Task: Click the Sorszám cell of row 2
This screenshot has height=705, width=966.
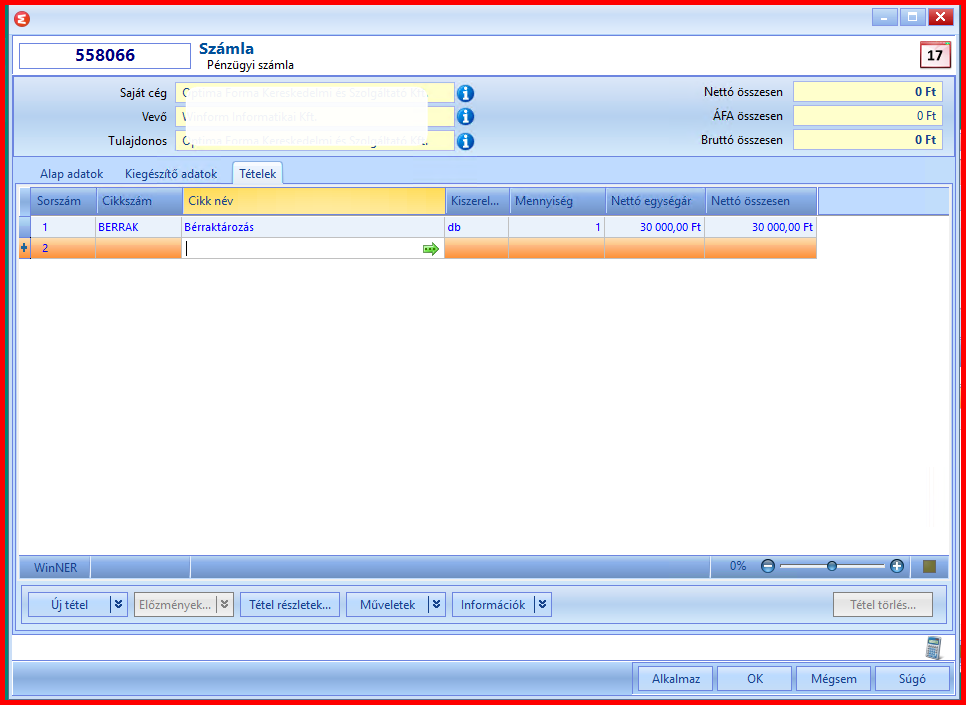Action: coord(63,248)
